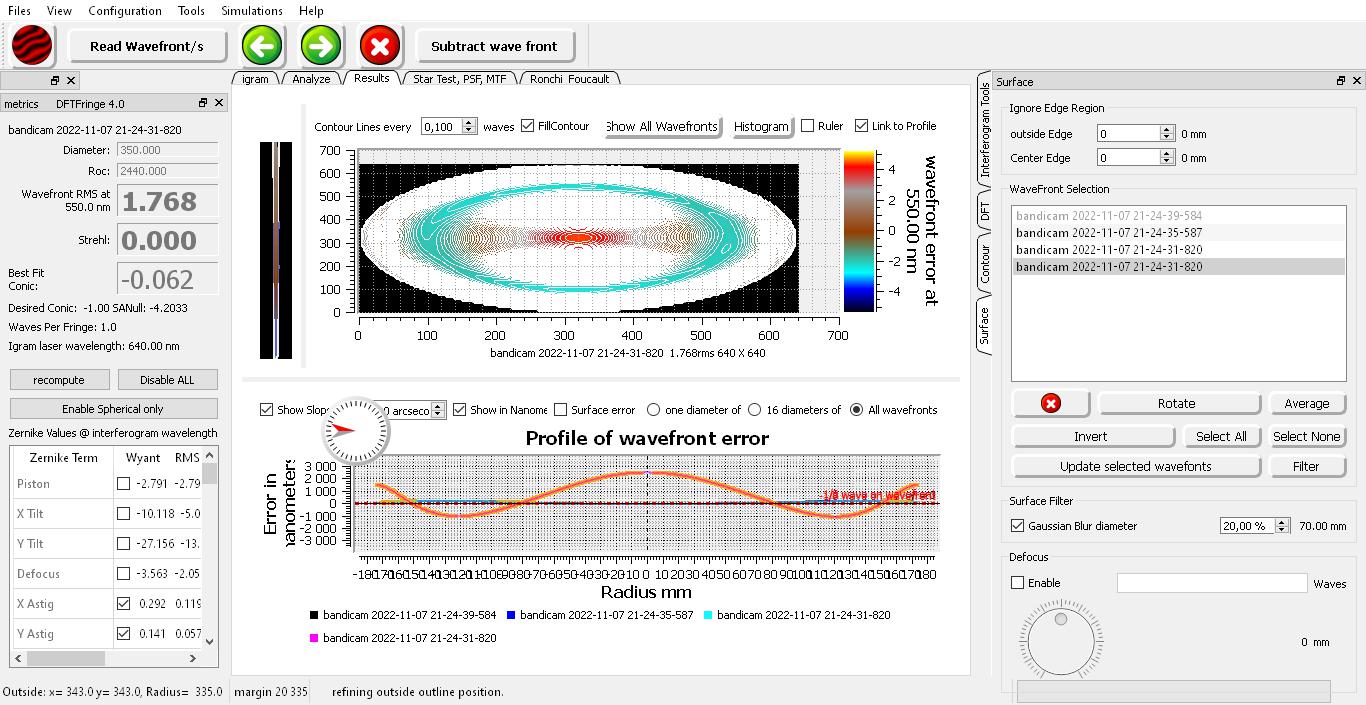
Task: Open the Simulations menu
Action: point(251,11)
